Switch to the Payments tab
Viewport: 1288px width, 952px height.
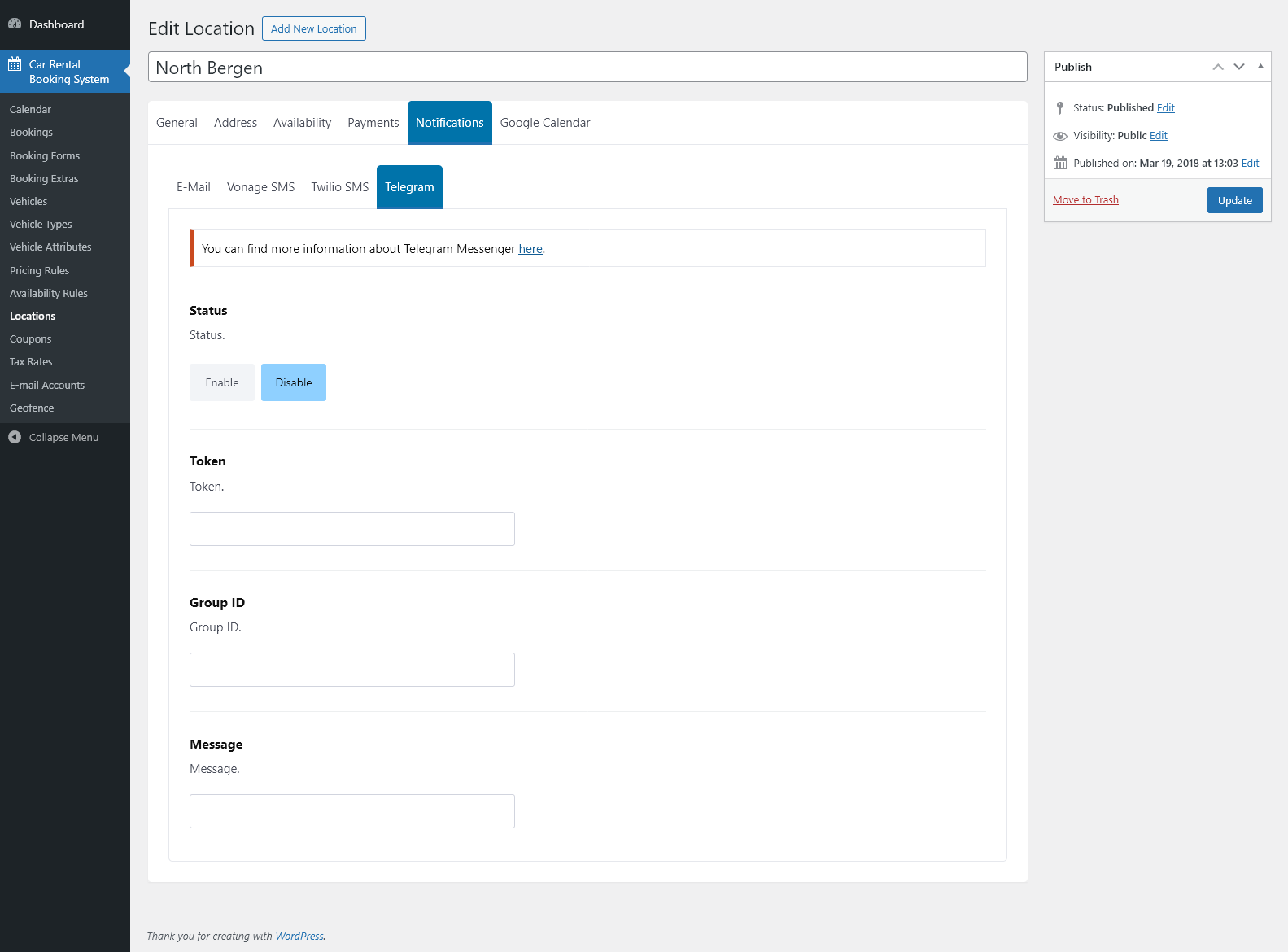pyautogui.click(x=373, y=123)
